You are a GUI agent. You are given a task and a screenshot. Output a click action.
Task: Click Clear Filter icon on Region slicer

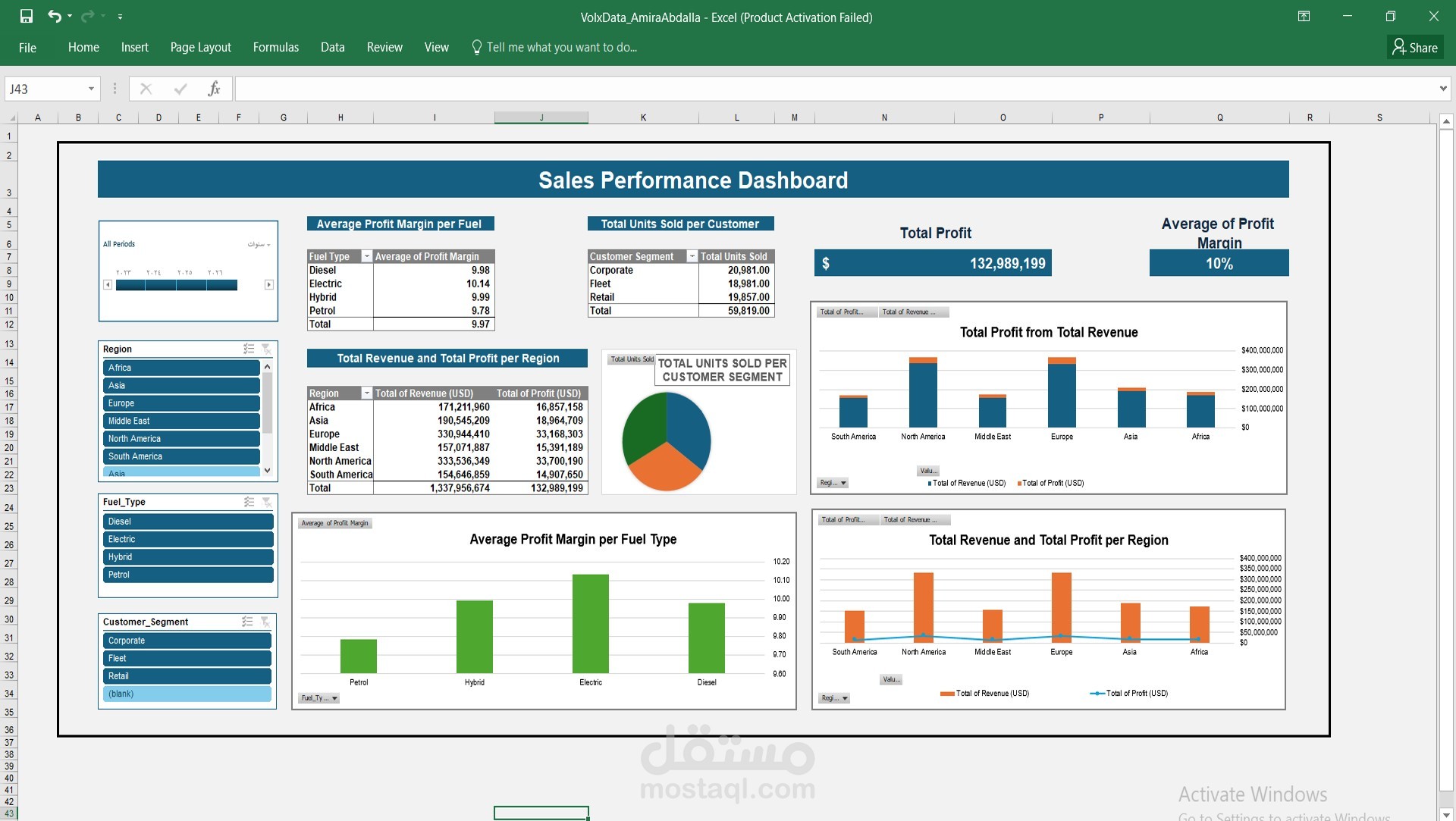pyautogui.click(x=265, y=349)
